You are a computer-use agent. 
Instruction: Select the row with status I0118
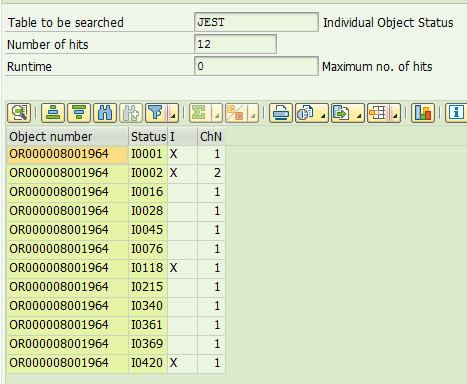click(116, 268)
